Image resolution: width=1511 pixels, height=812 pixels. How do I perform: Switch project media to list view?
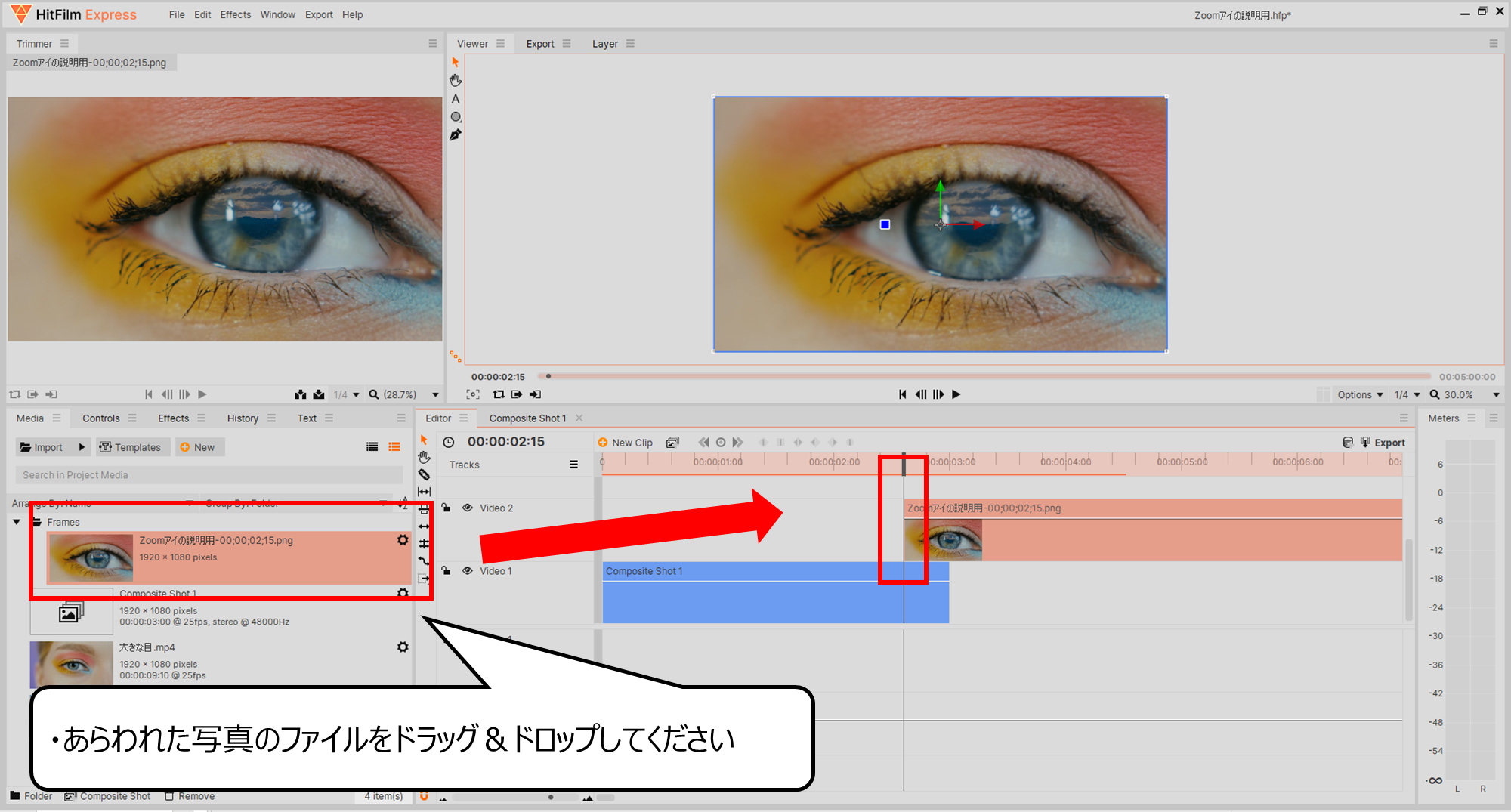click(x=372, y=447)
